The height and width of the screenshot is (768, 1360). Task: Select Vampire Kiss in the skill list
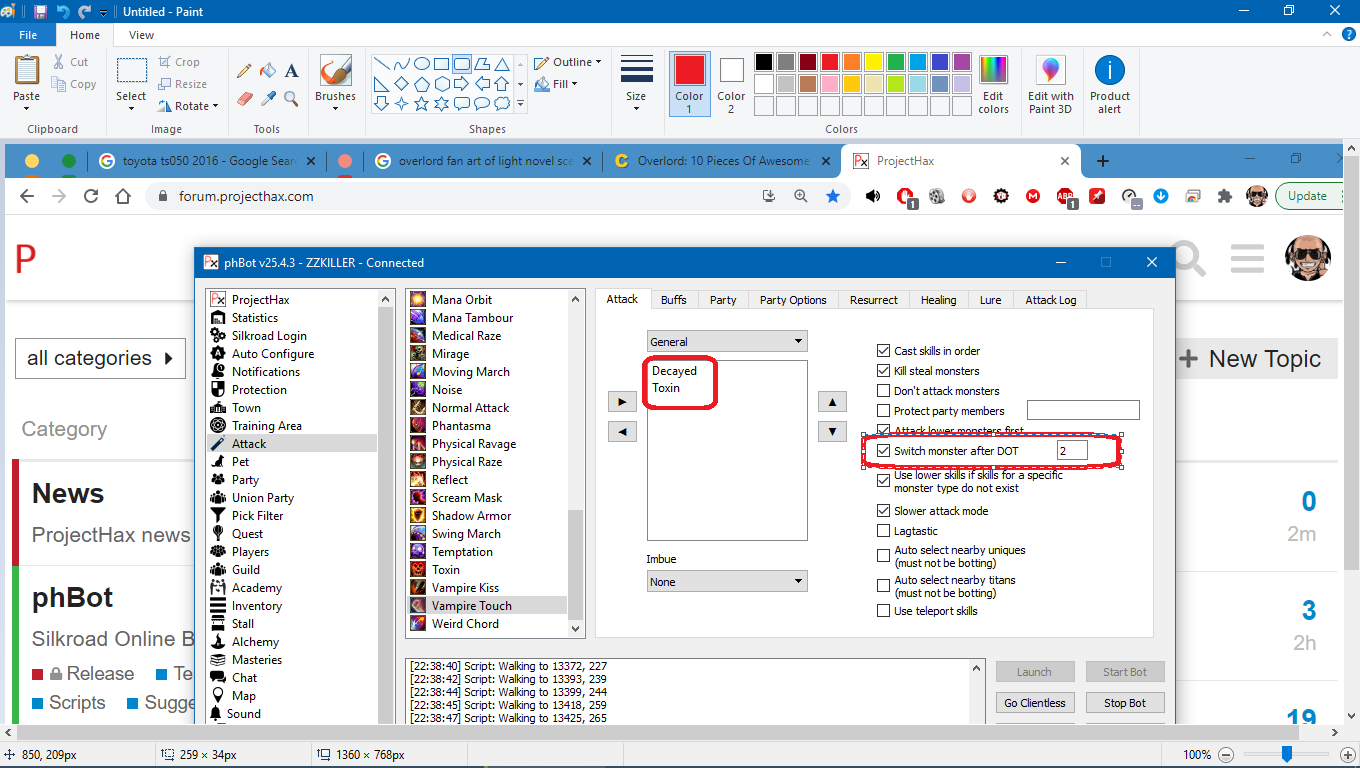tap(465, 588)
